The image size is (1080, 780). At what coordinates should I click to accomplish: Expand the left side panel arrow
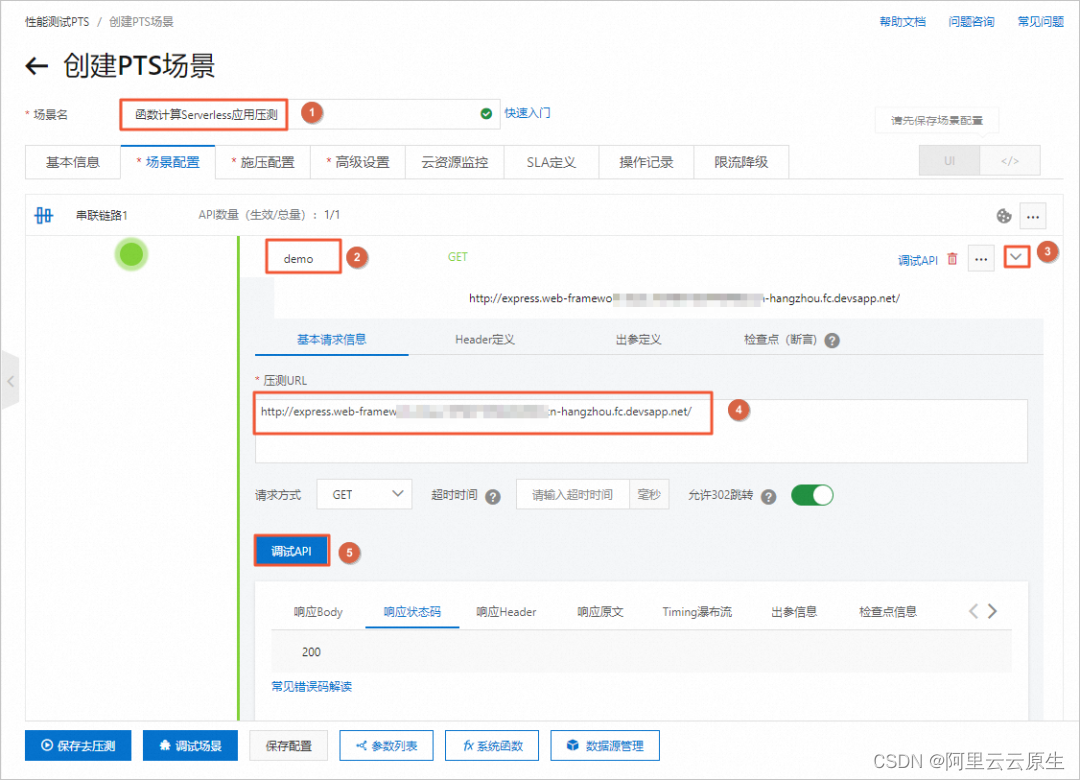click(11, 380)
